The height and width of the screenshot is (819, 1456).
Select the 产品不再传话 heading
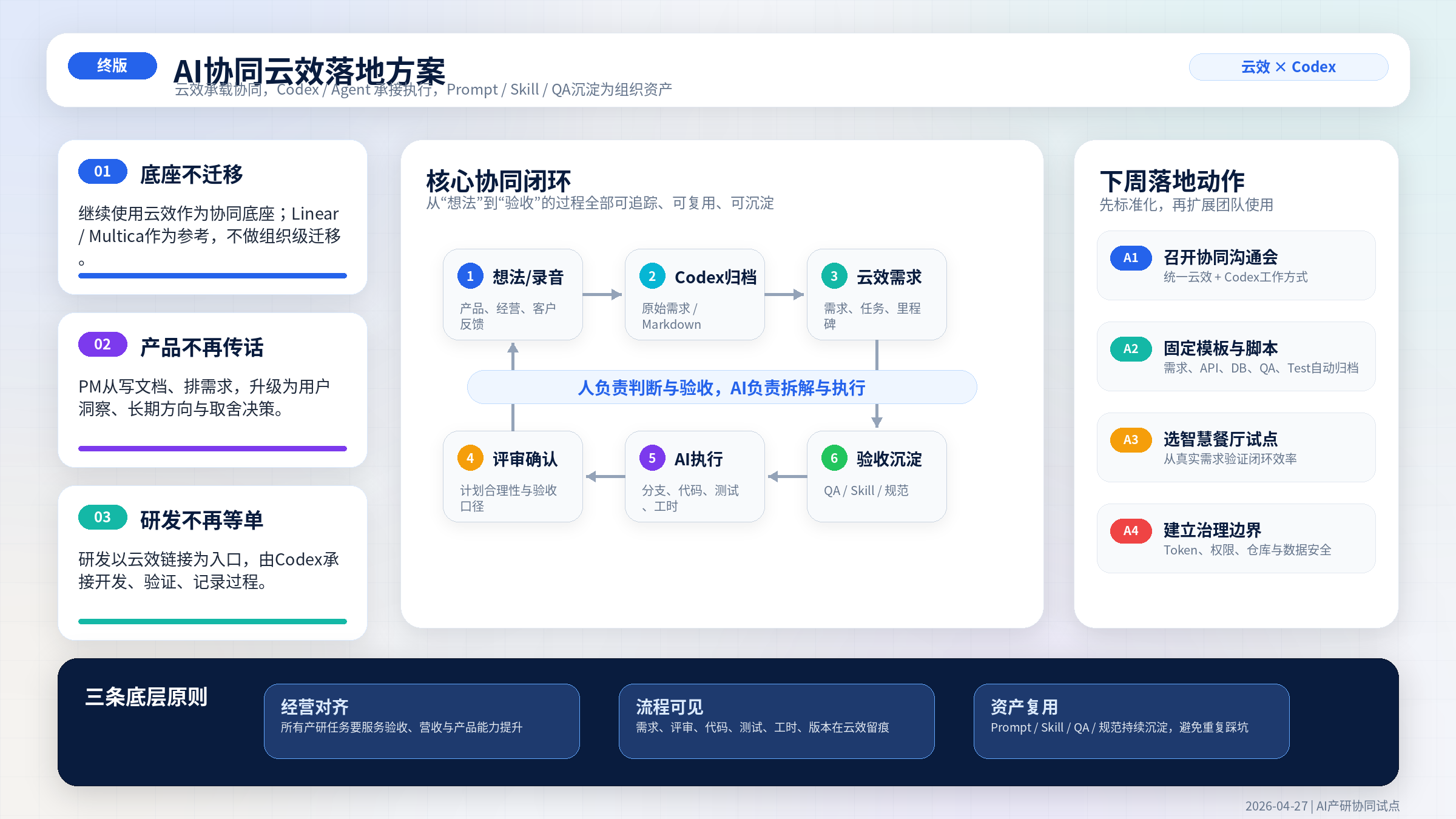[202, 348]
